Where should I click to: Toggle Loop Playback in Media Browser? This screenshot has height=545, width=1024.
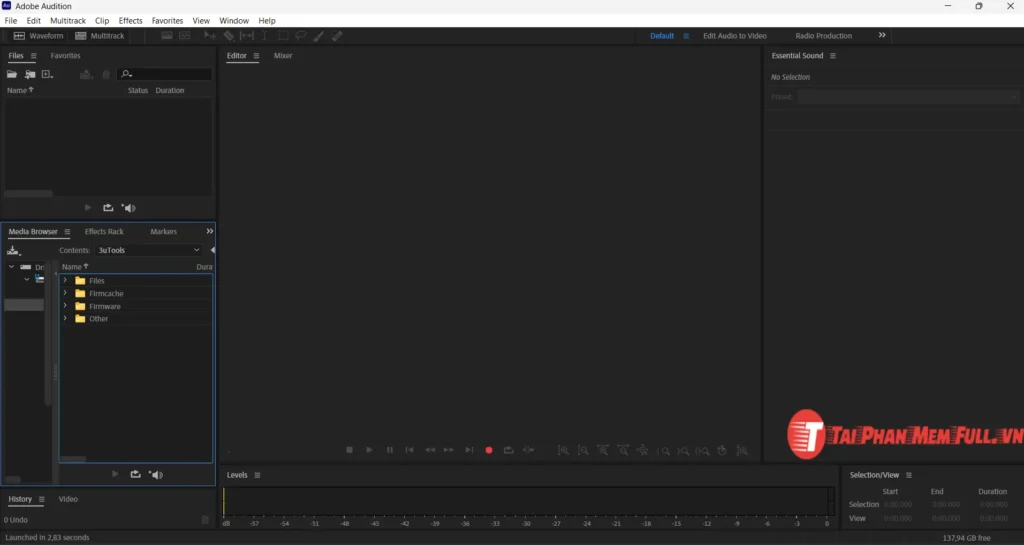pyautogui.click(x=135, y=475)
